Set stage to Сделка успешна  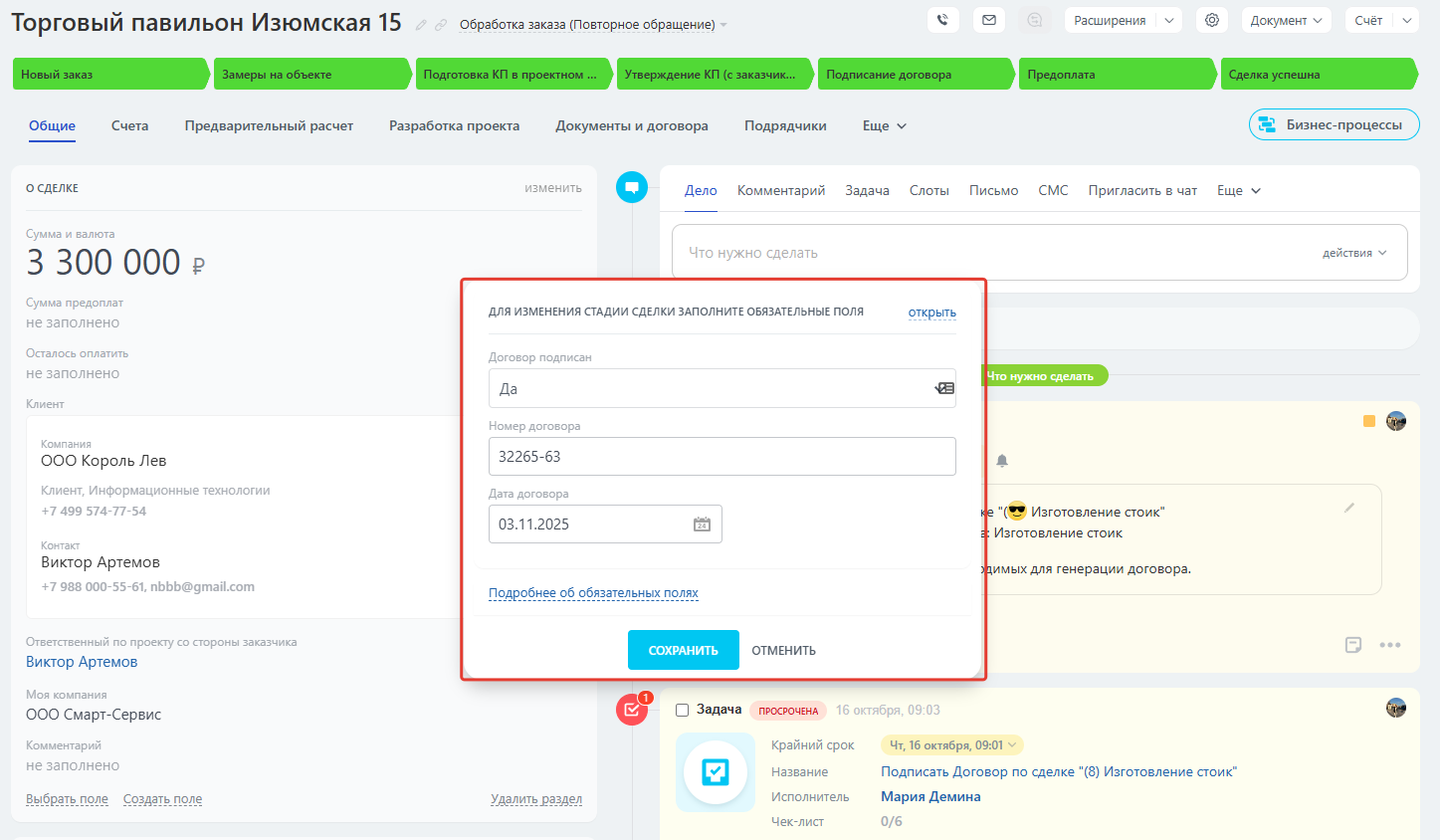pos(1319,74)
